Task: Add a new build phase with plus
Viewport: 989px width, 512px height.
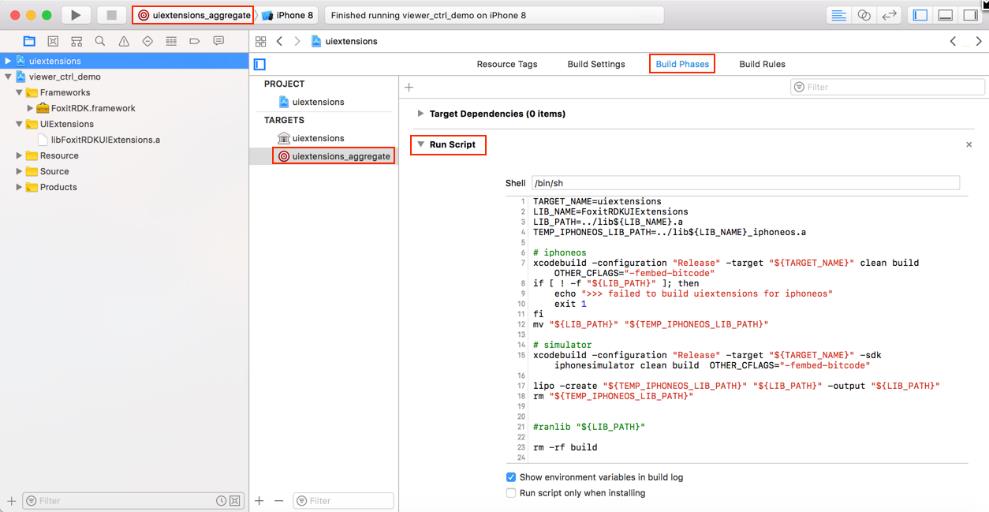Action: [x=409, y=88]
